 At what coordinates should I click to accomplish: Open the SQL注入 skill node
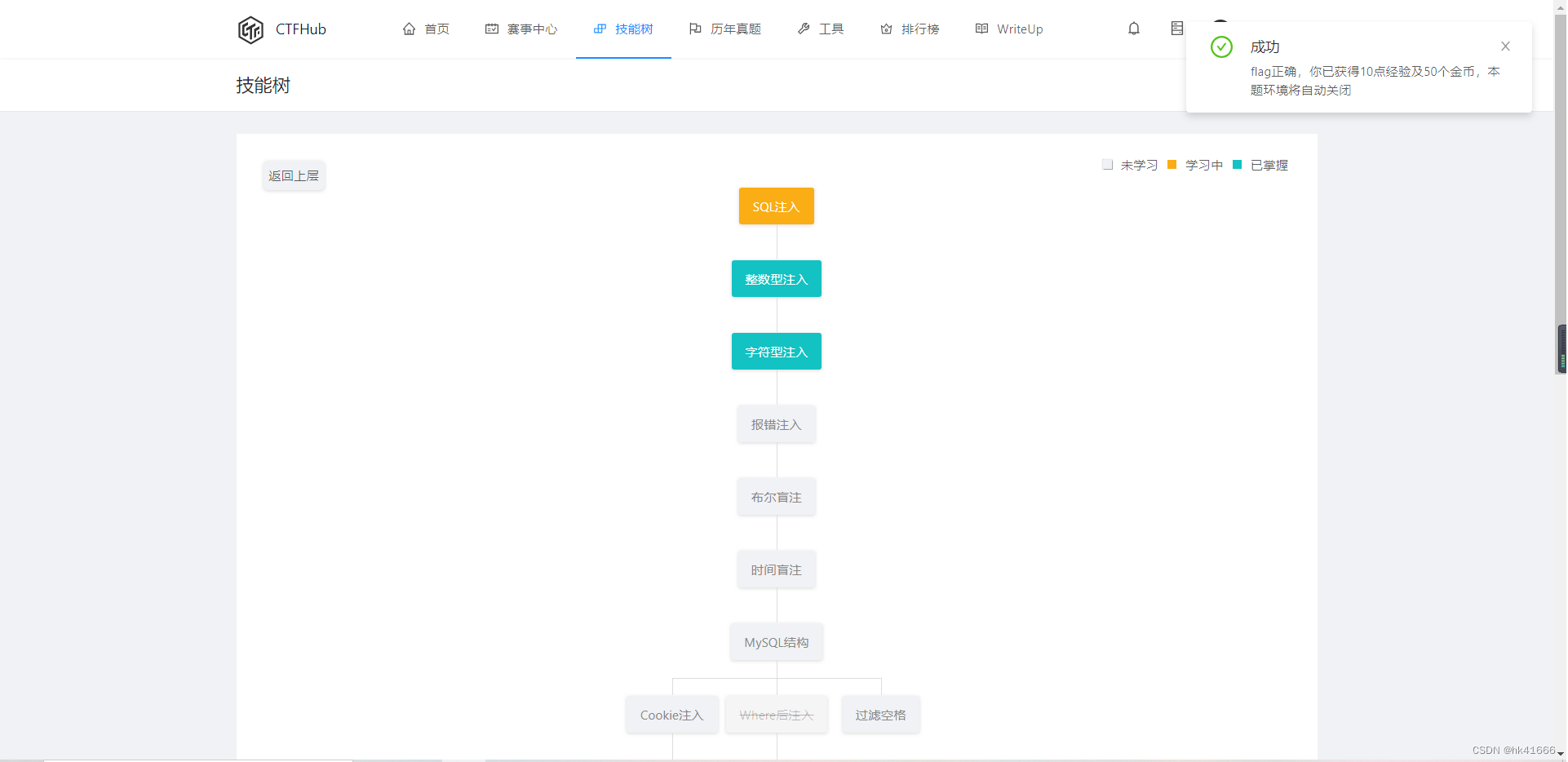[776, 206]
